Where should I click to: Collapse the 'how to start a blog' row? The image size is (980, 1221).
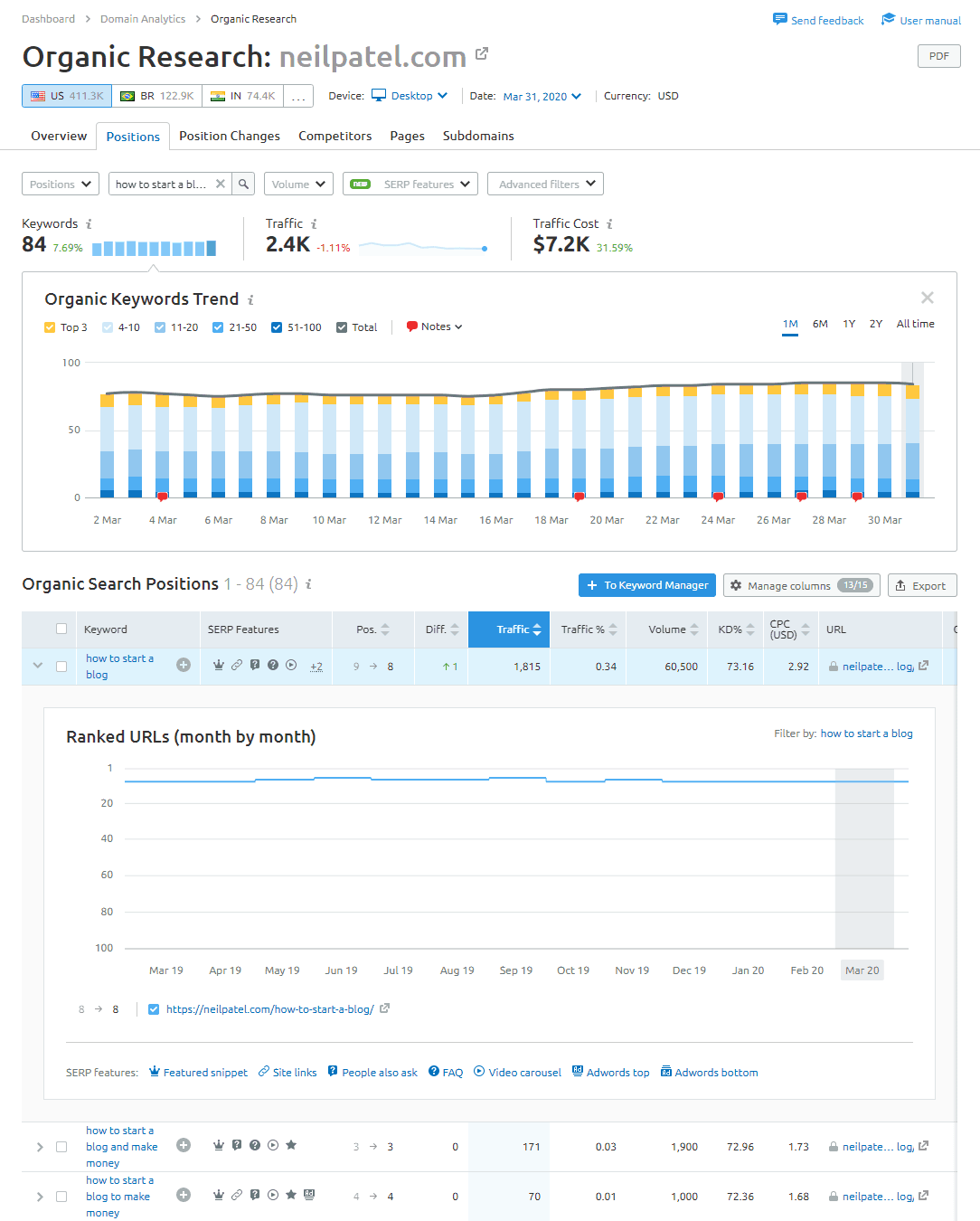[38, 666]
